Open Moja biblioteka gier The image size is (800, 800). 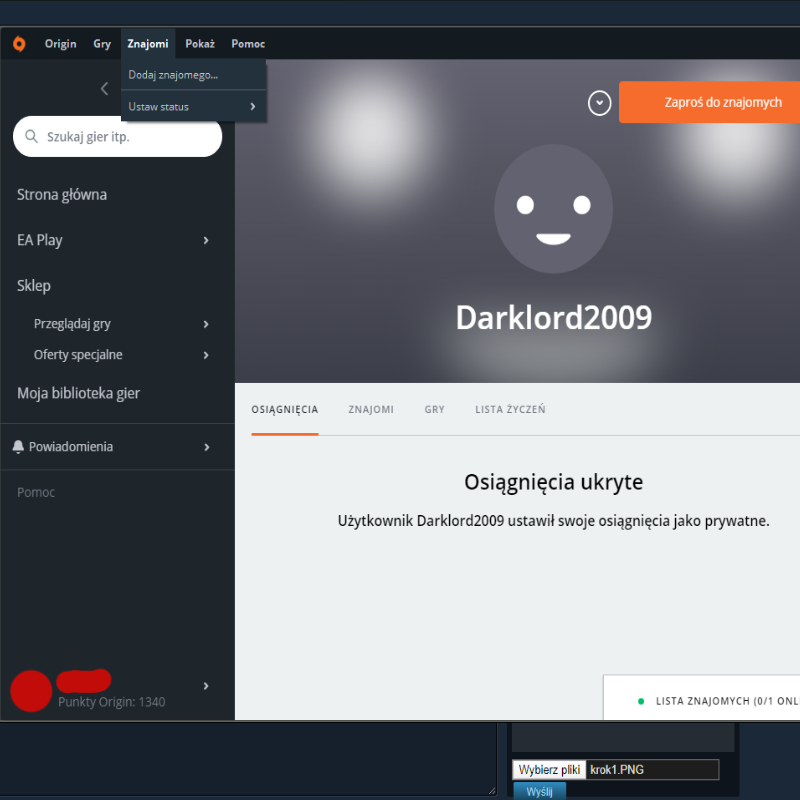[x=78, y=393]
